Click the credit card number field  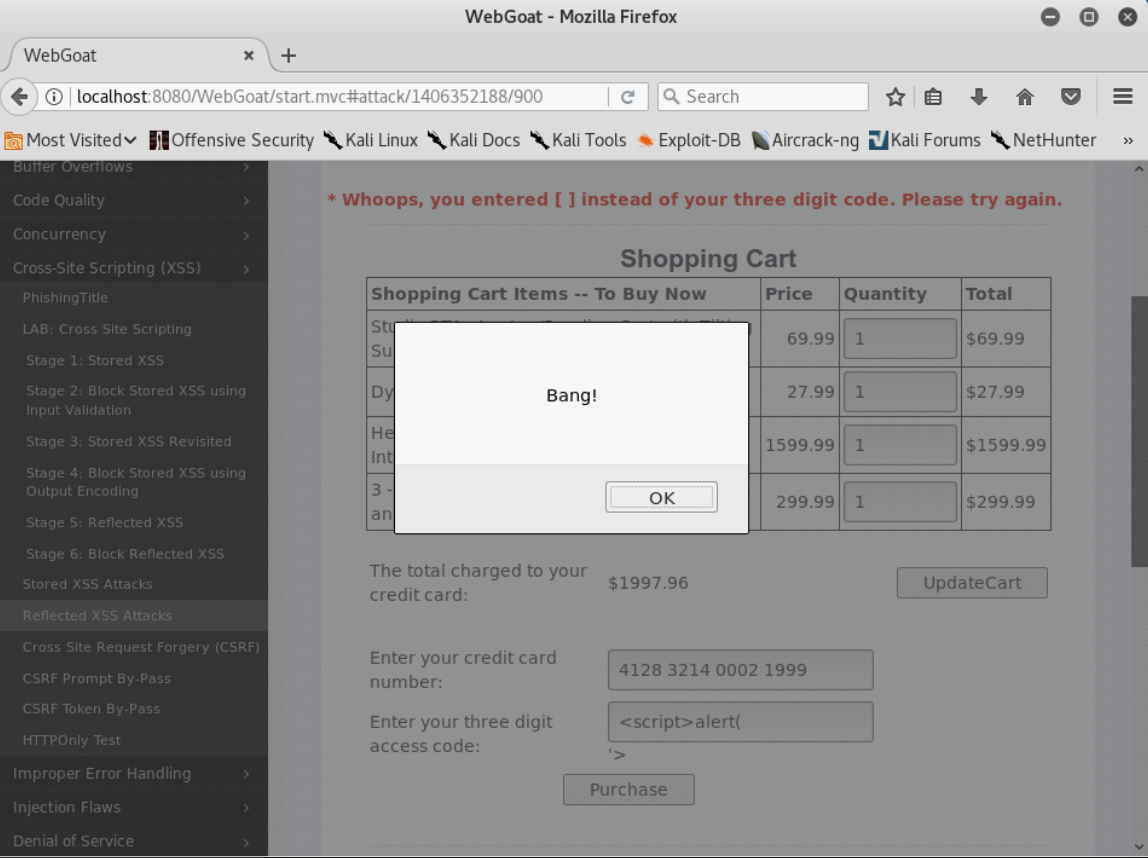coord(740,670)
